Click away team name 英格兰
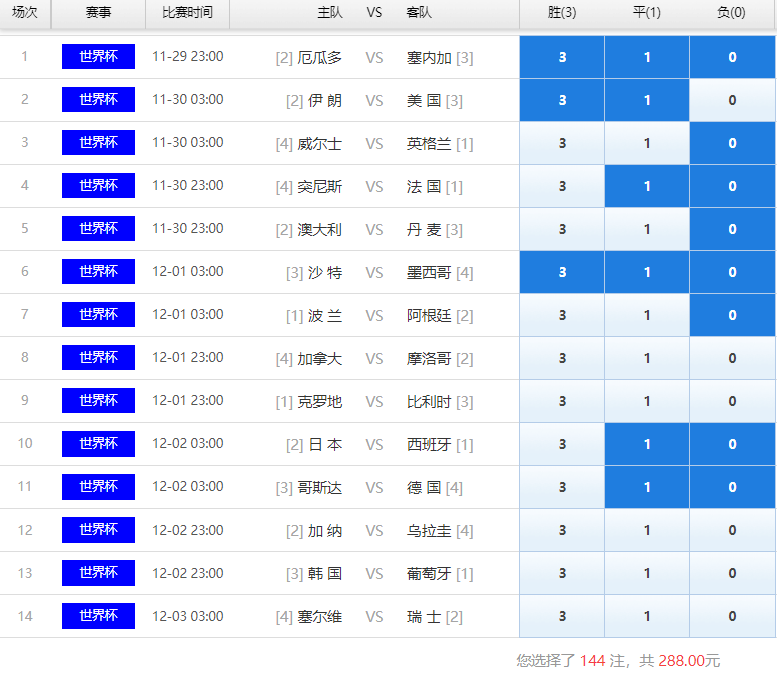The height and width of the screenshot is (674, 777). [429, 144]
